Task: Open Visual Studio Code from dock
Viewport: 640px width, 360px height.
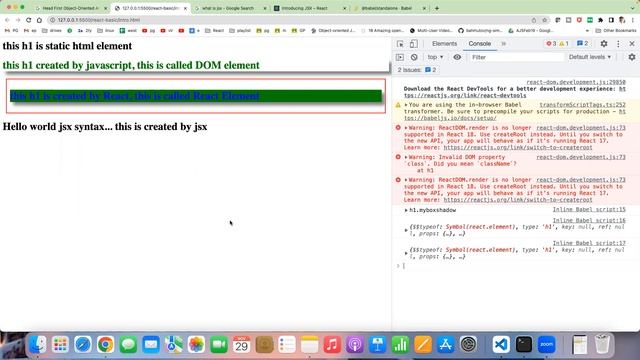Action: point(501,344)
